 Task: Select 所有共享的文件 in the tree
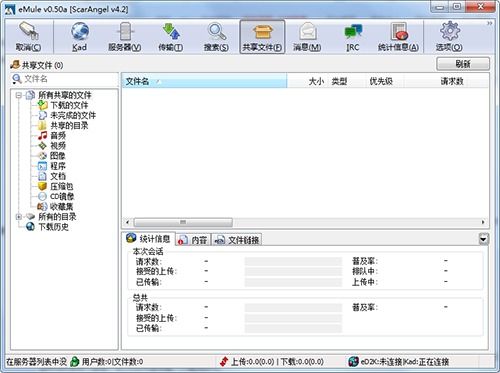(64, 95)
